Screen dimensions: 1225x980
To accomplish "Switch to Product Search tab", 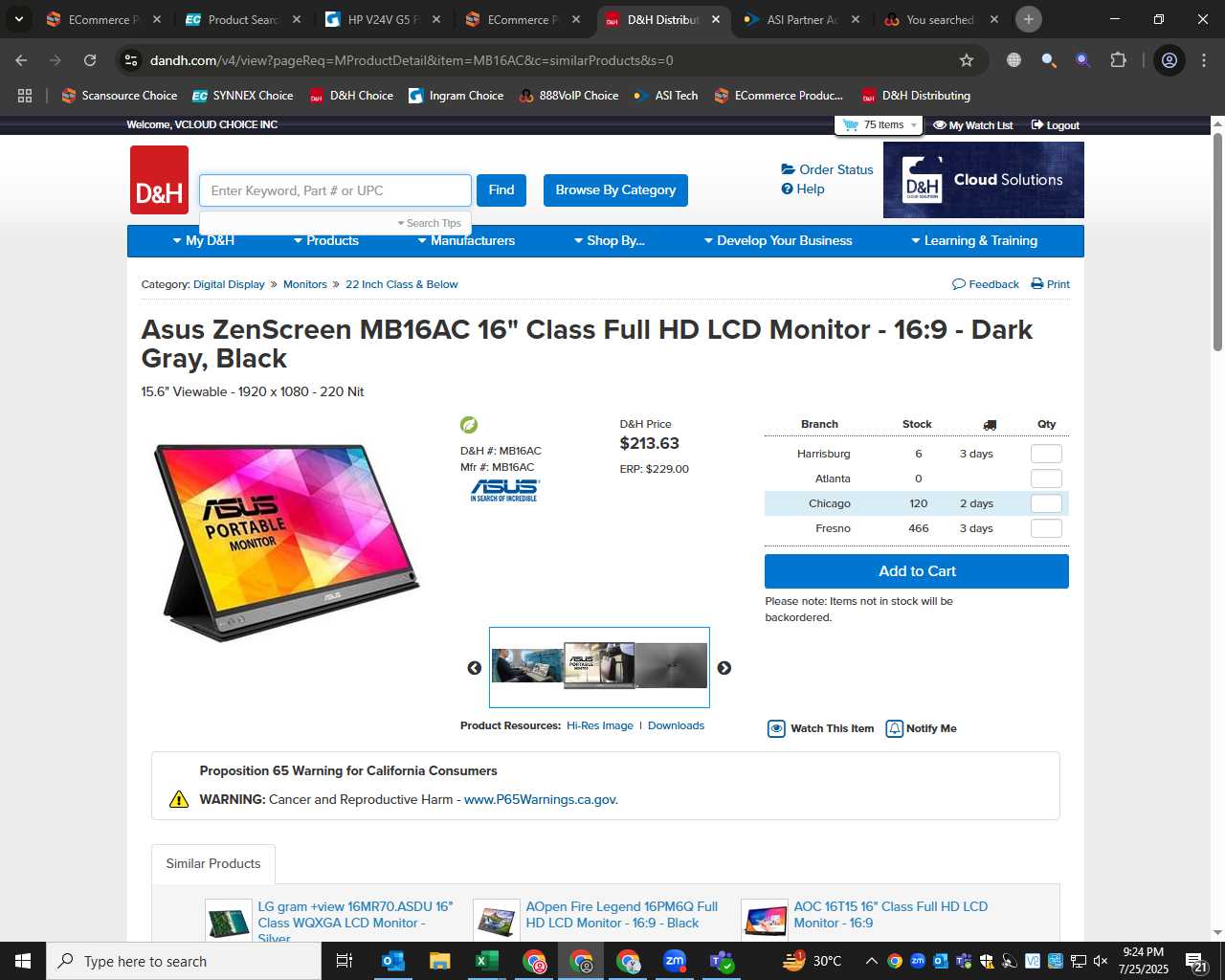I will tap(244, 19).
